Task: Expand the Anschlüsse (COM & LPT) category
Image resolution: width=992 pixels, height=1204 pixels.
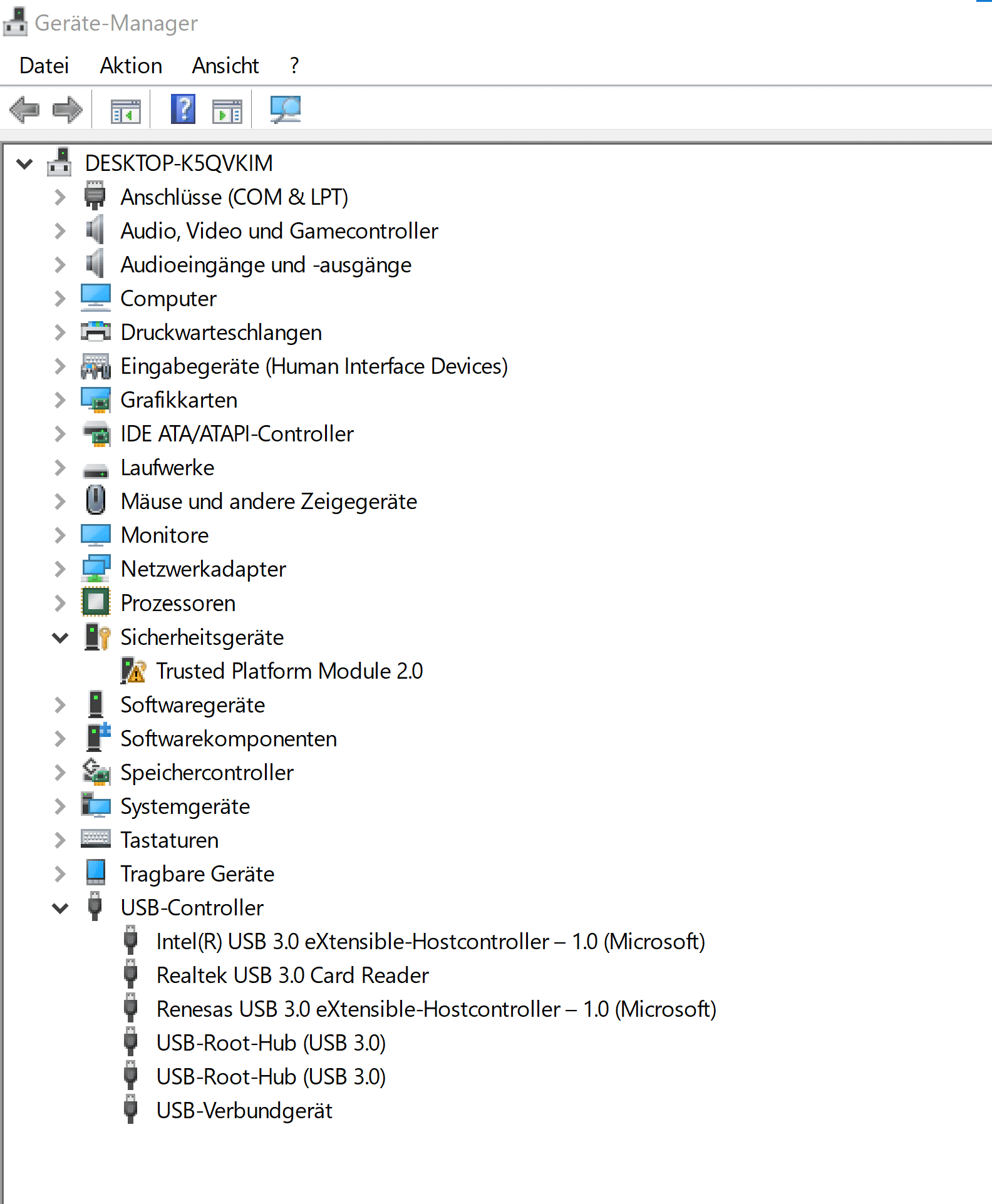Action: coord(60,197)
